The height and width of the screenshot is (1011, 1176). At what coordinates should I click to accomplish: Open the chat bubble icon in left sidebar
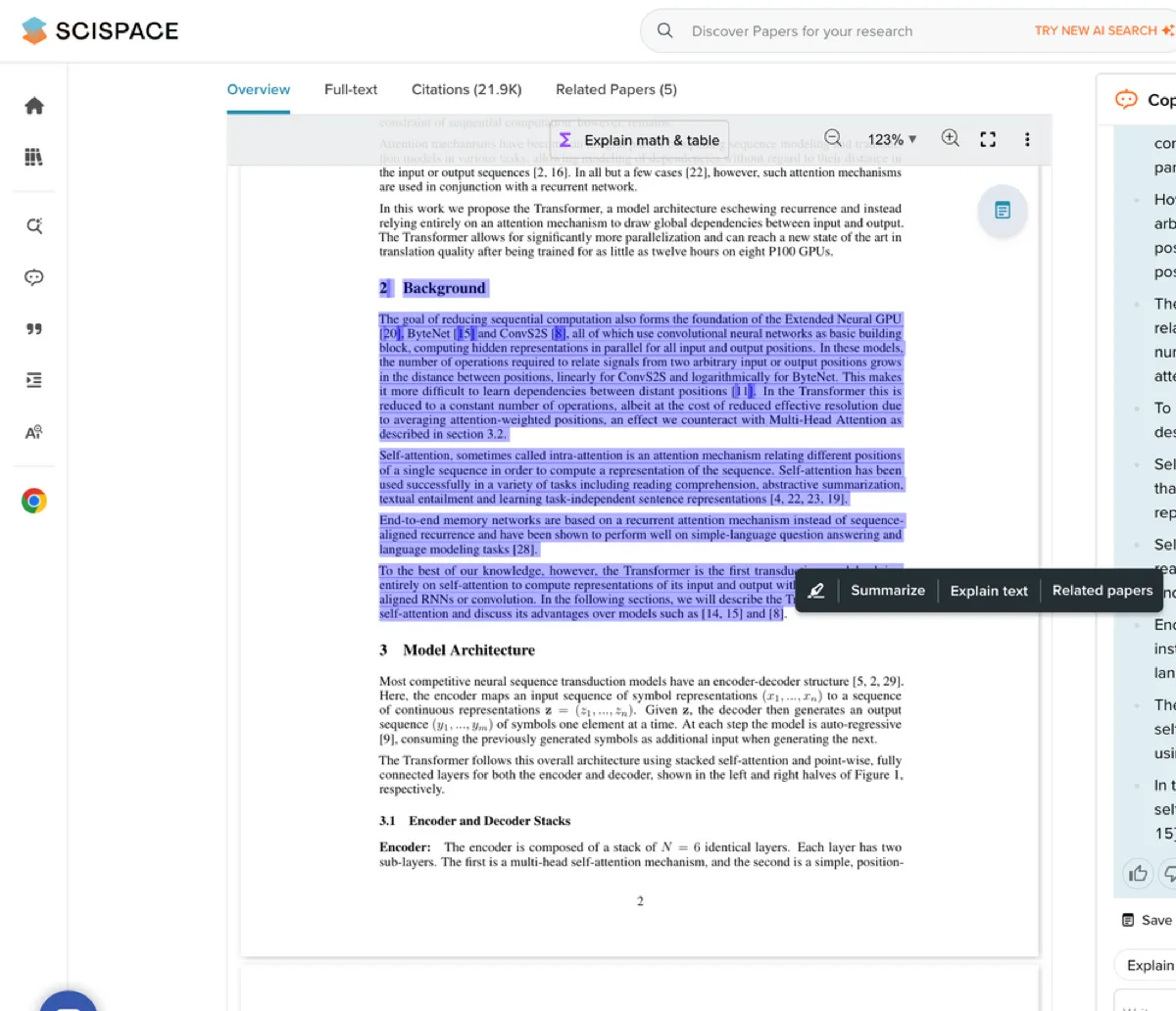click(34, 277)
